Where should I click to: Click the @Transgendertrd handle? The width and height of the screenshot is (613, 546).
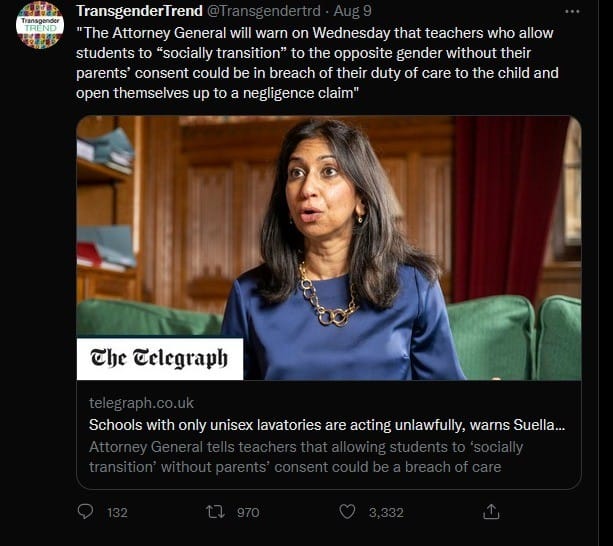[x=263, y=11]
